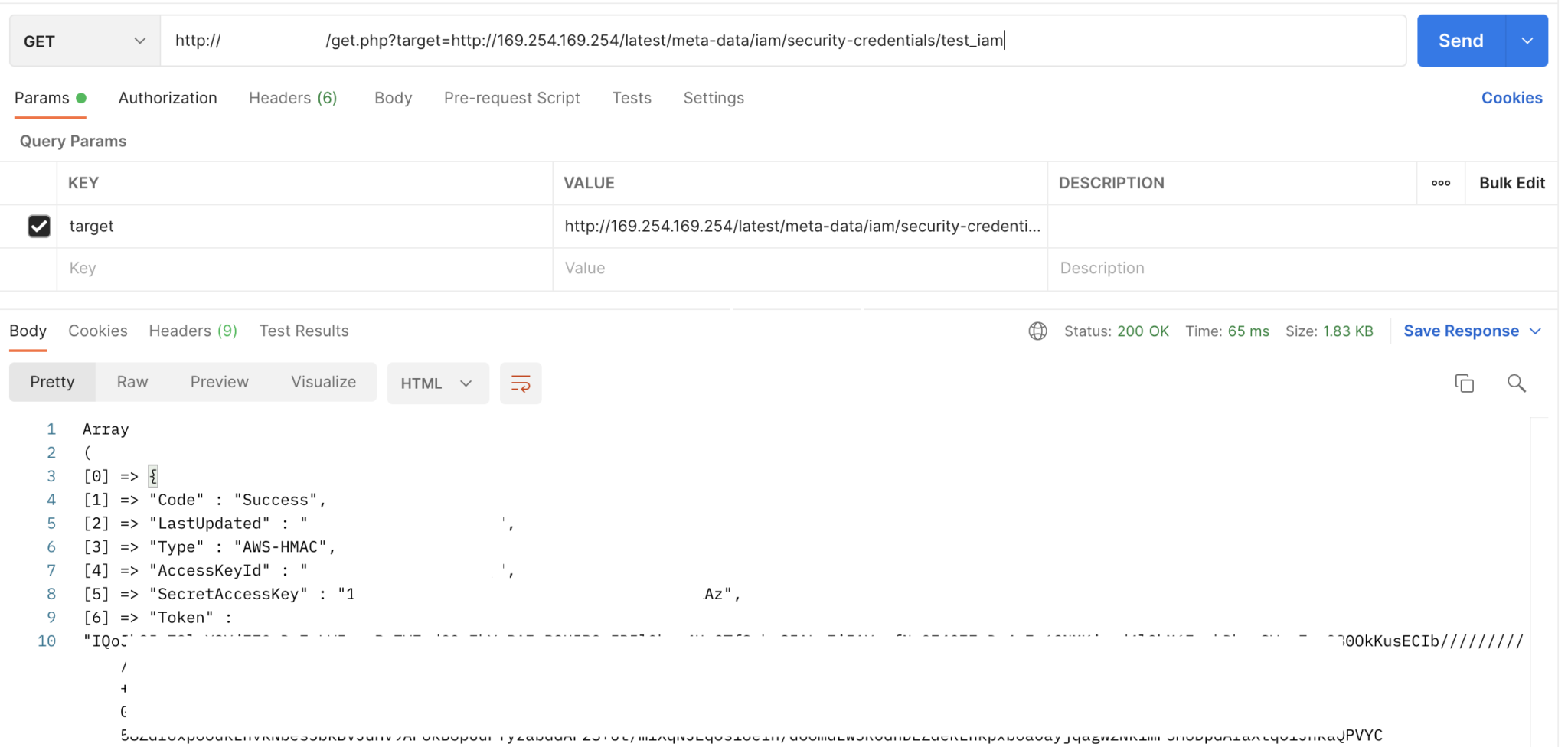Switch to the Authorization tab
This screenshot has height=747, width=1568.
point(167,97)
